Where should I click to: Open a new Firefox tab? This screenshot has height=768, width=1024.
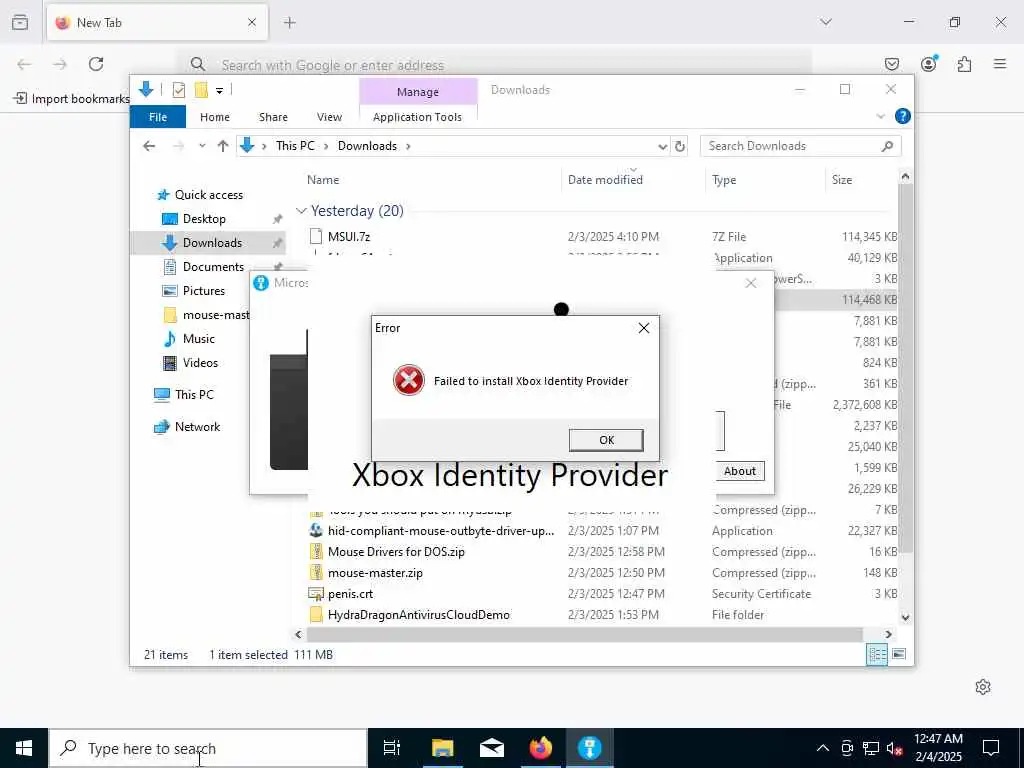289,23
